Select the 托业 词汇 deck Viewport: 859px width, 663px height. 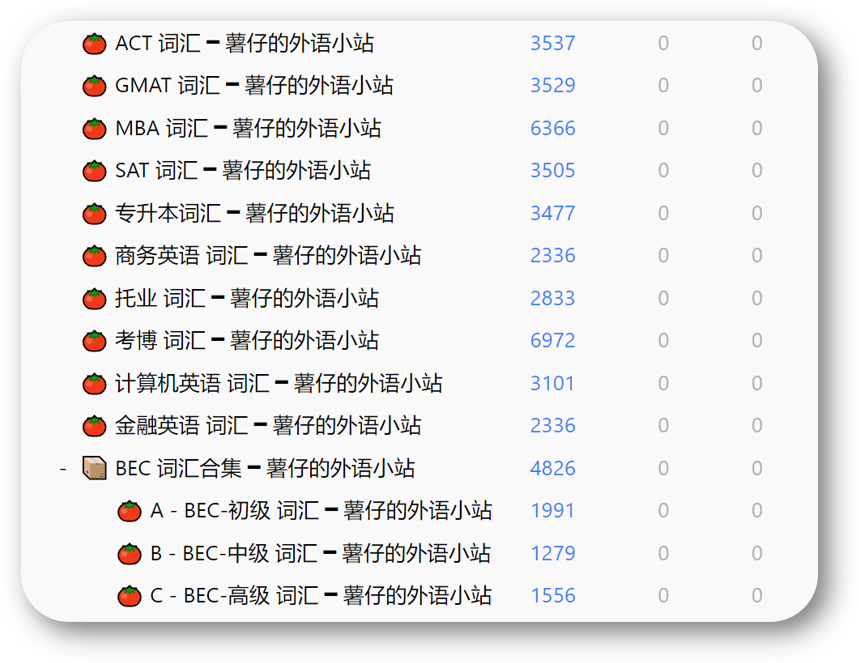(x=246, y=298)
